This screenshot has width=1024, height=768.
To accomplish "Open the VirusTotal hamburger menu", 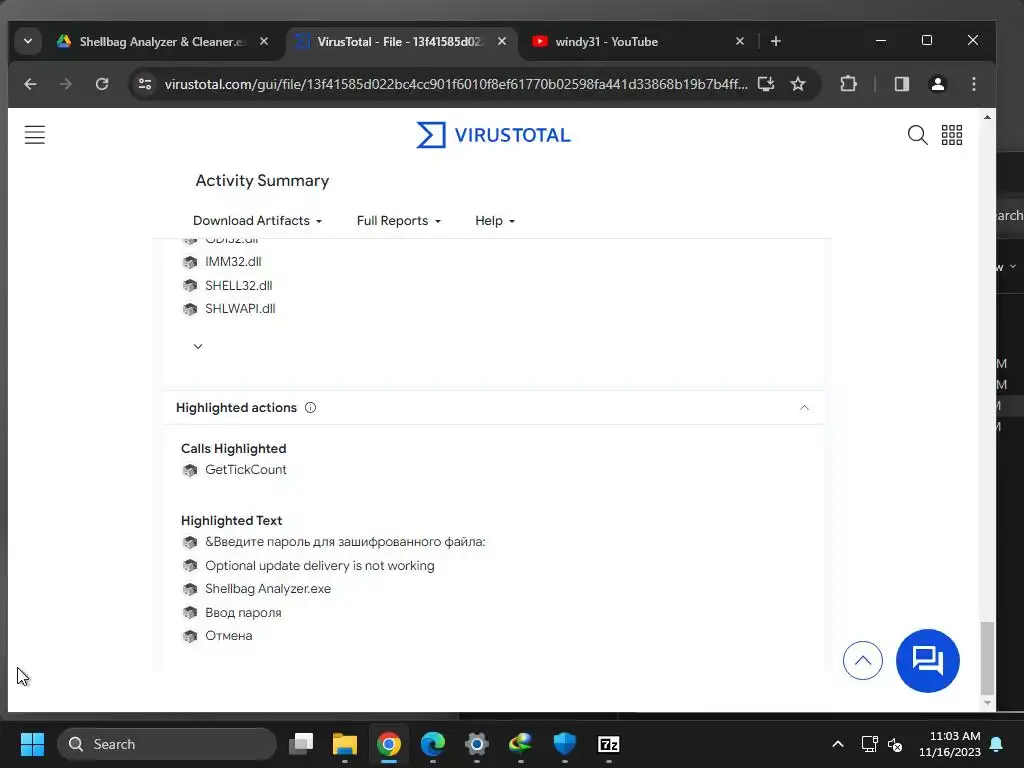I will [x=35, y=135].
